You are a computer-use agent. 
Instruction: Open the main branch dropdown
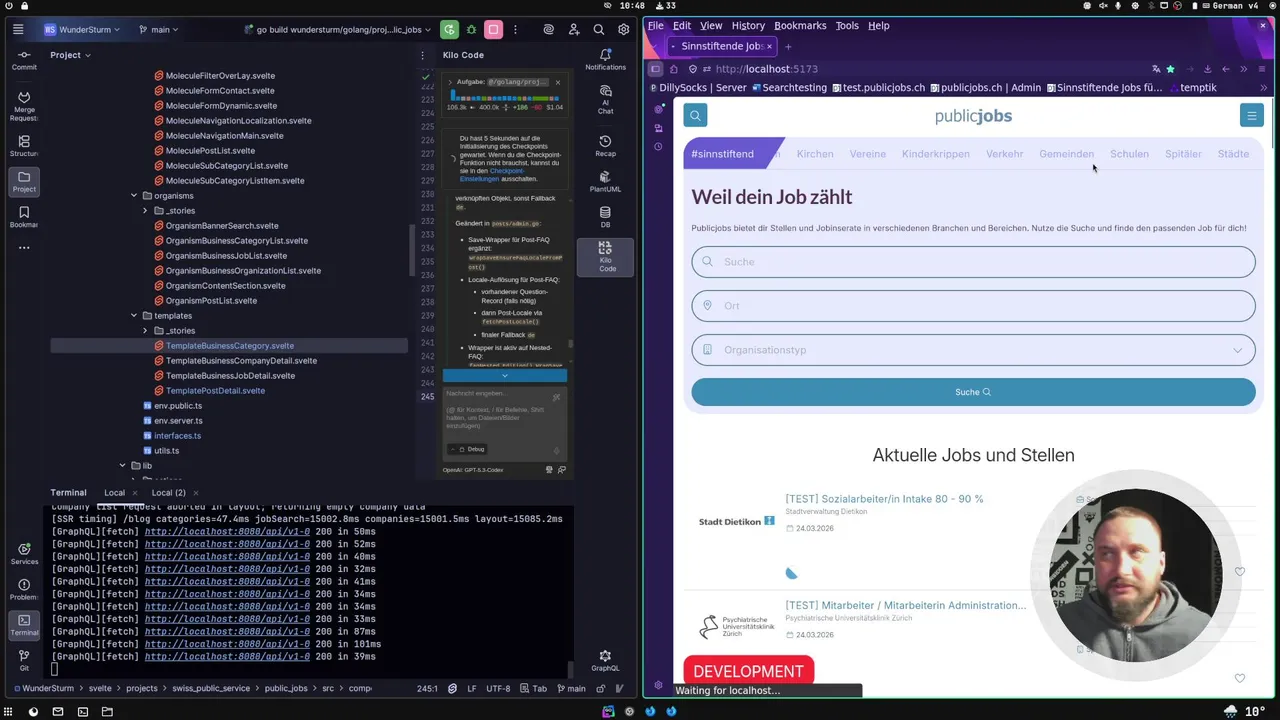coord(158,30)
